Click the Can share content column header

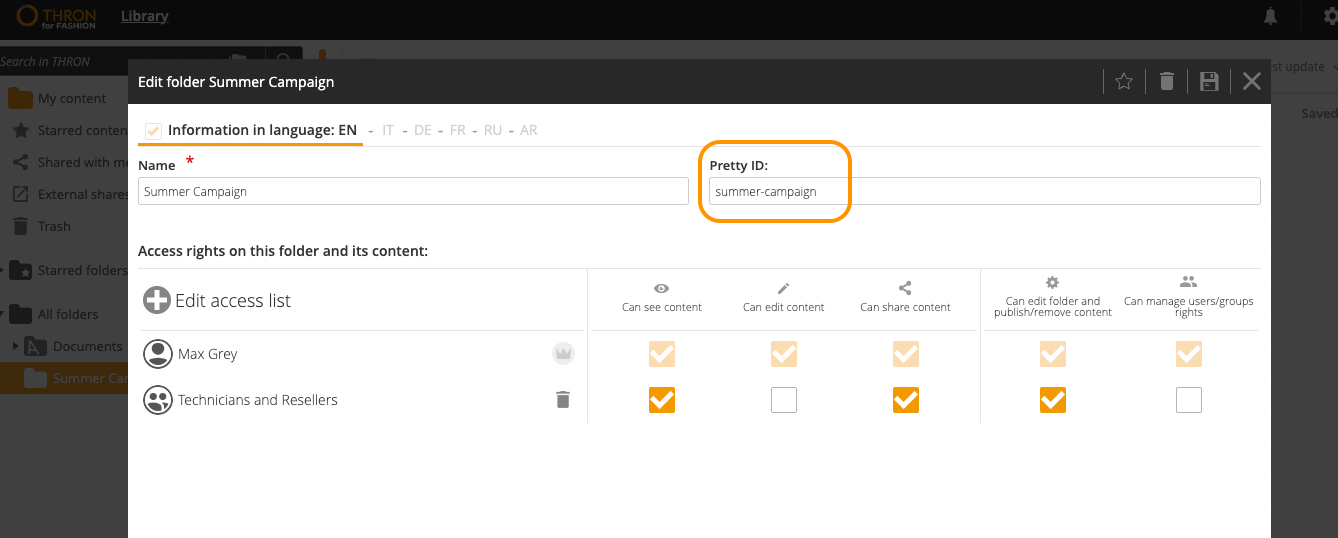(x=905, y=307)
